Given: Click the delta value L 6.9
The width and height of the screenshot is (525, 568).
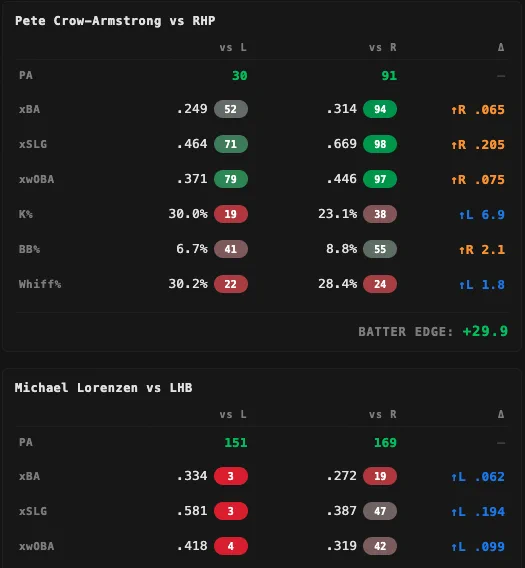Looking at the screenshot, I should click(x=482, y=215).
